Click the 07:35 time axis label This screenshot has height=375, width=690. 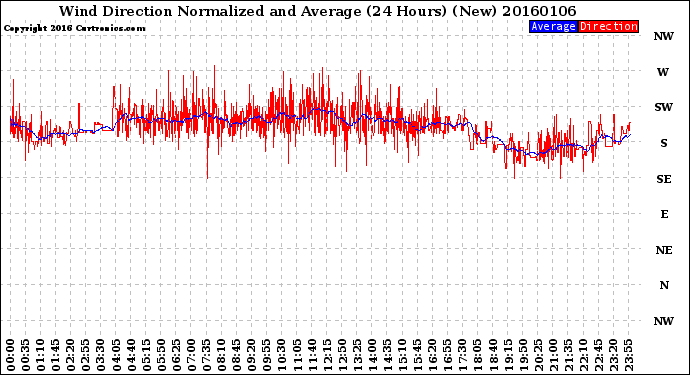click(206, 355)
